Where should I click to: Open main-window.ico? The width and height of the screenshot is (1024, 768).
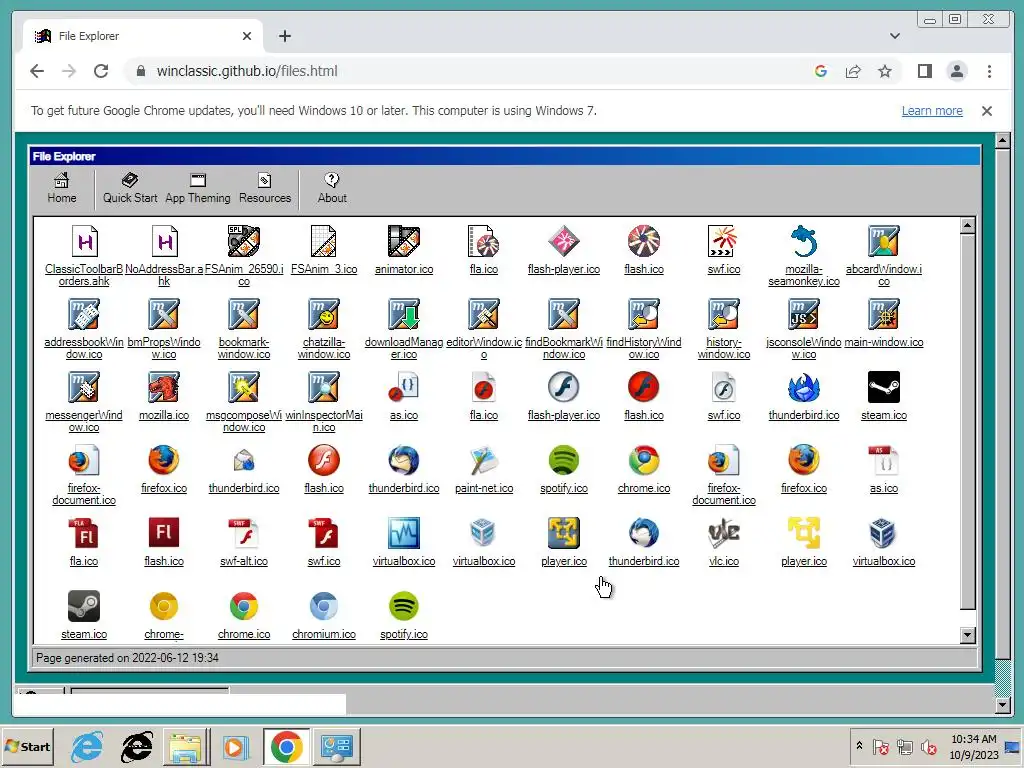(x=884, y=323)
